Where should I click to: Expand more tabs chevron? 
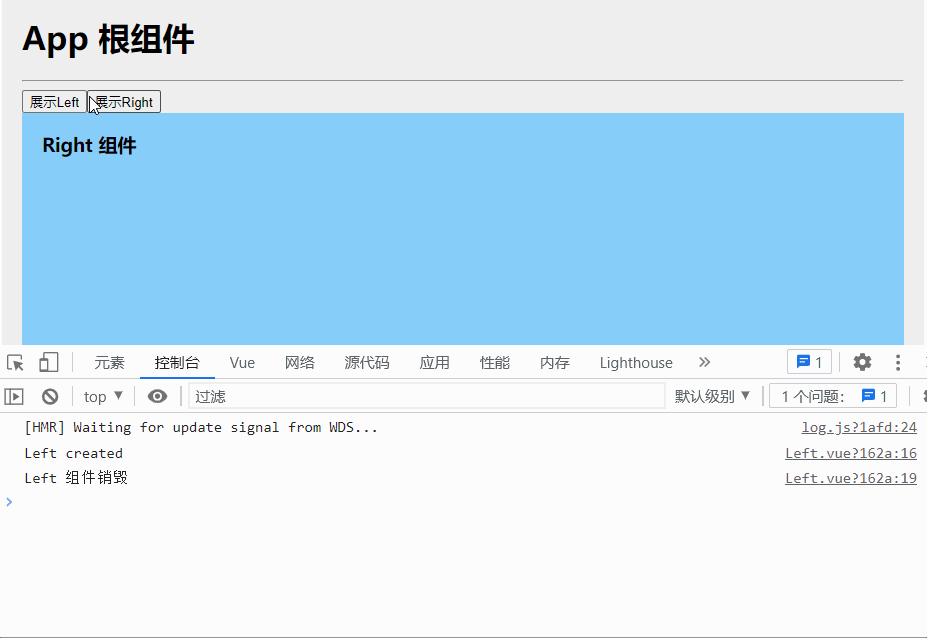tap(704, 362)
